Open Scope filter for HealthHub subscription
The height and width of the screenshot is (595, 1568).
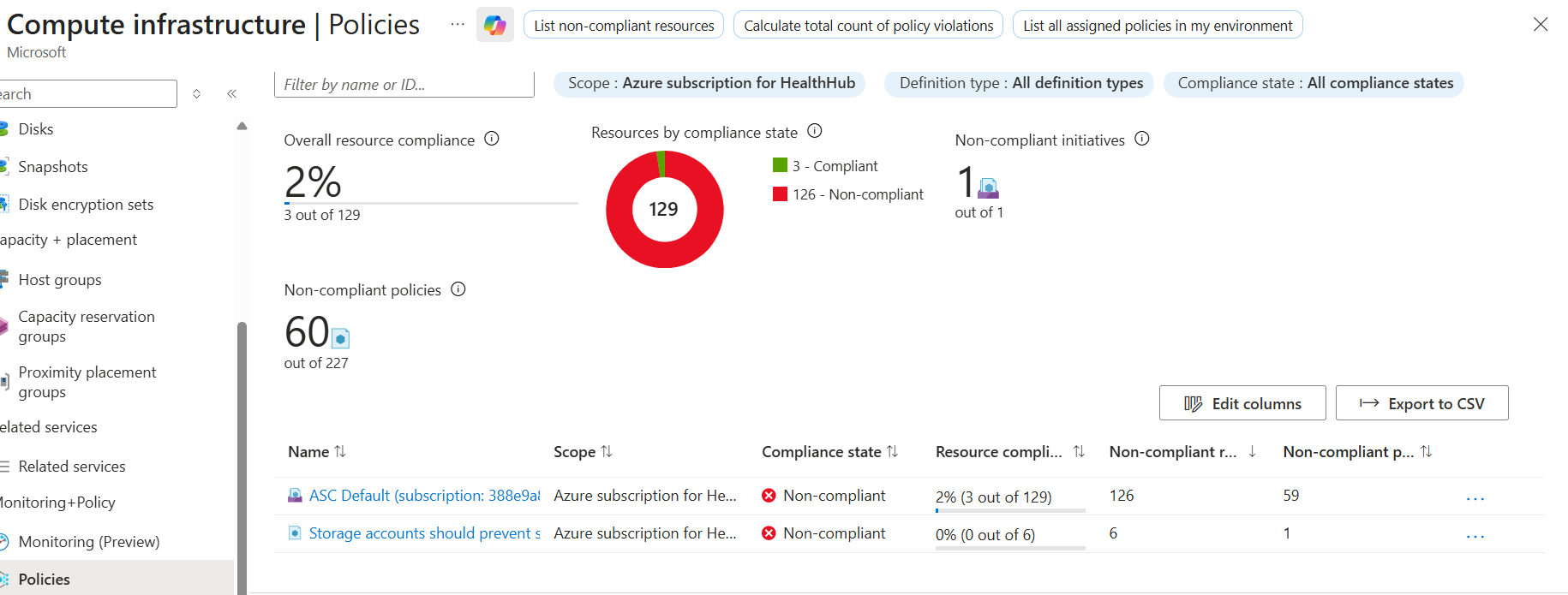(x=710, y=83)
